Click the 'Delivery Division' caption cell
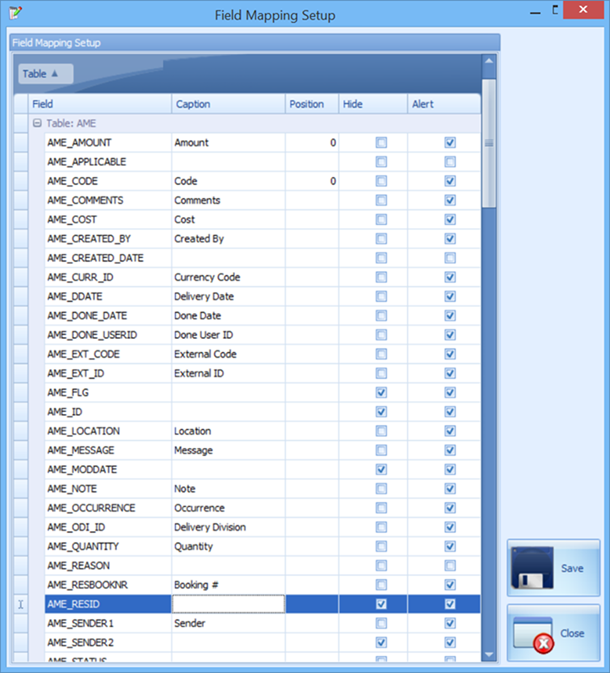 tap(228, 527)
